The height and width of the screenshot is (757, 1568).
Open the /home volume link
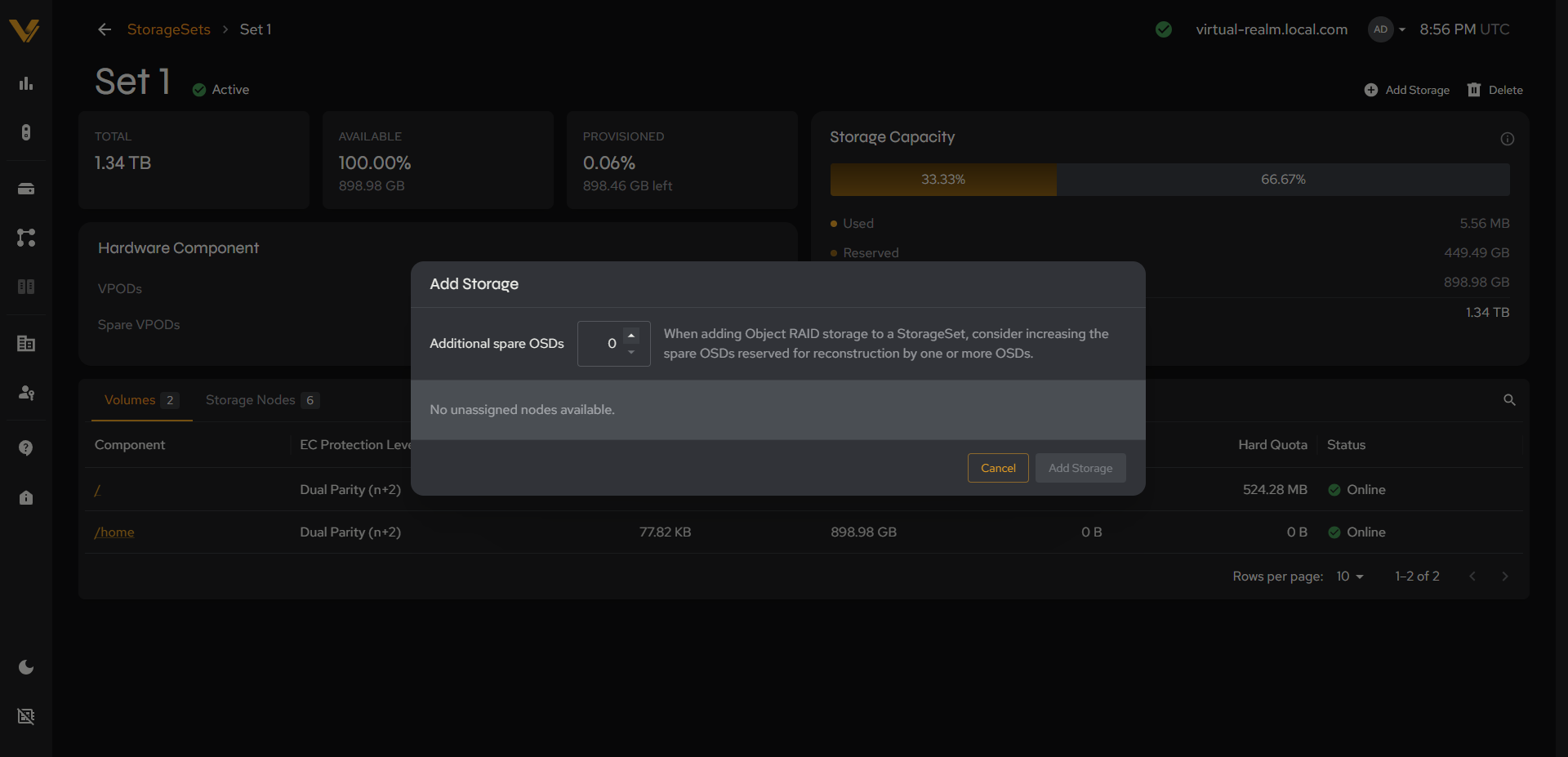114,532
